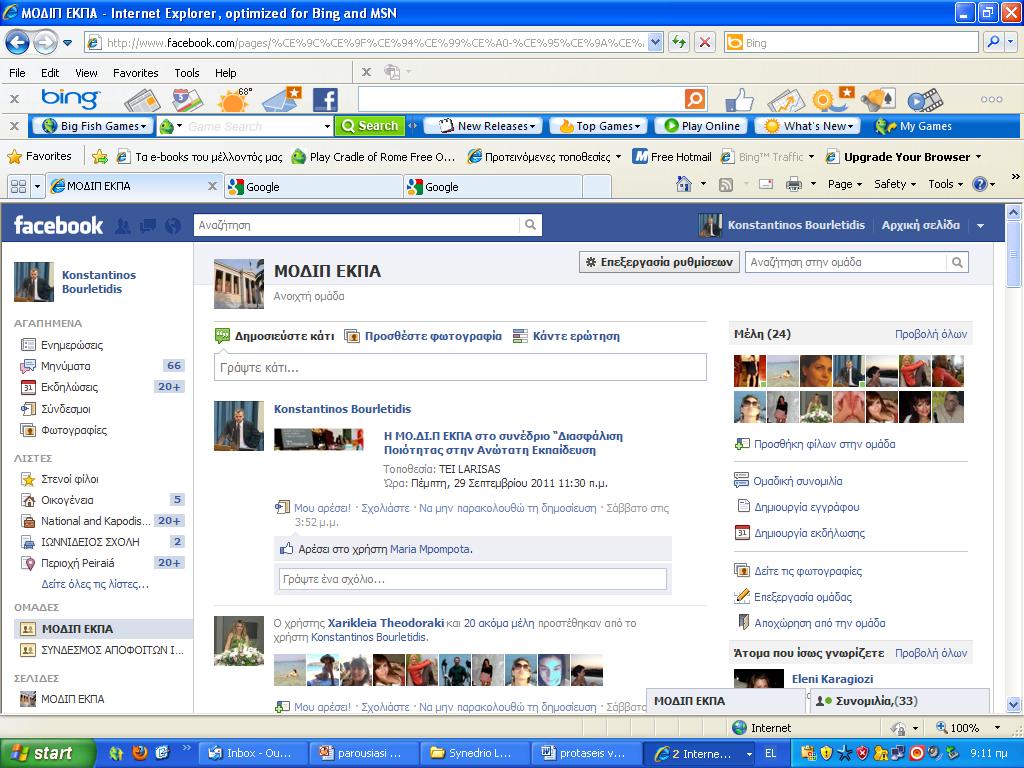Click the newspaper icon in Bing toolbar

(142, 100)
